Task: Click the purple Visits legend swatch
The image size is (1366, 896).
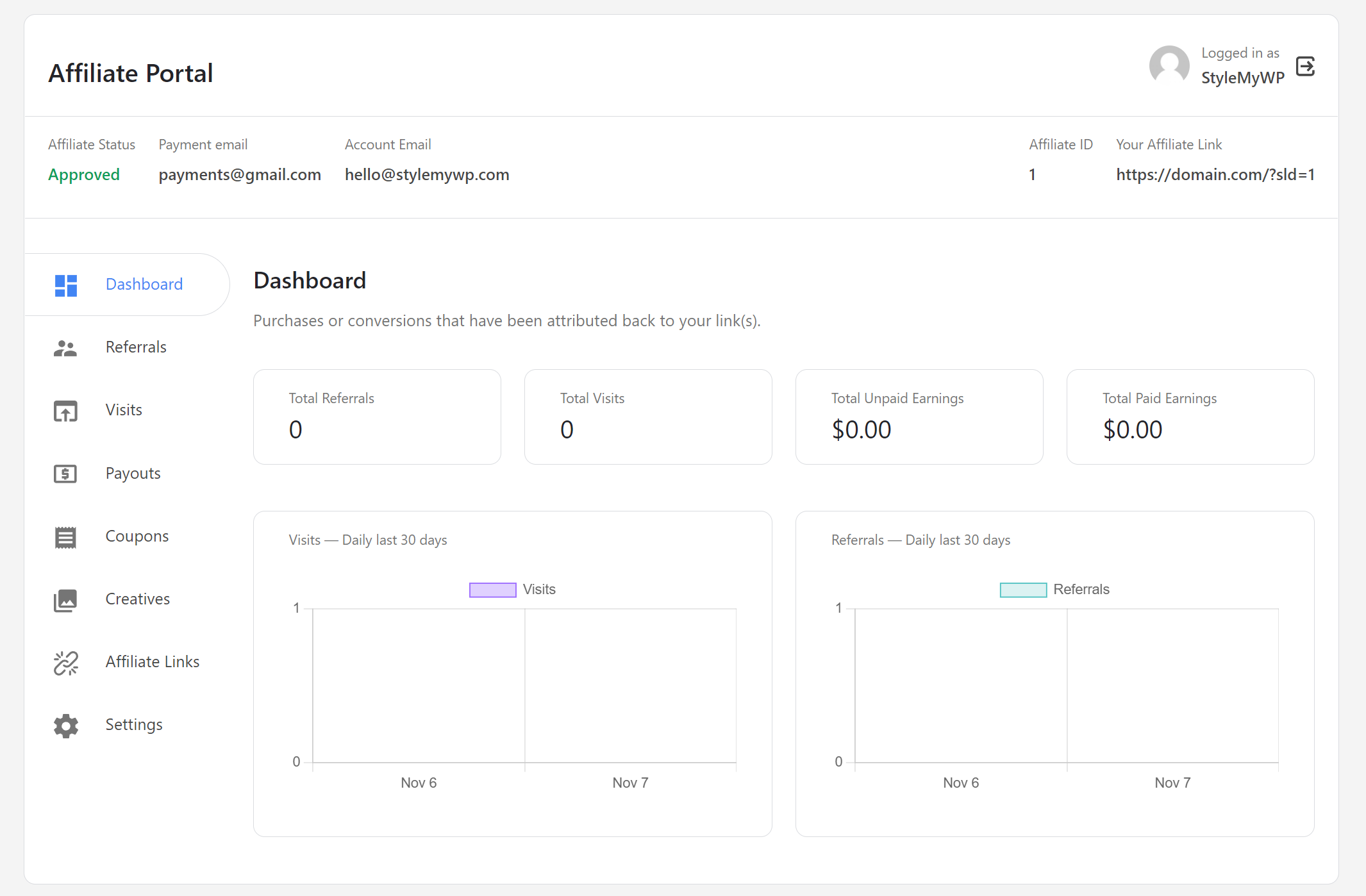Action: pos(492,588)
